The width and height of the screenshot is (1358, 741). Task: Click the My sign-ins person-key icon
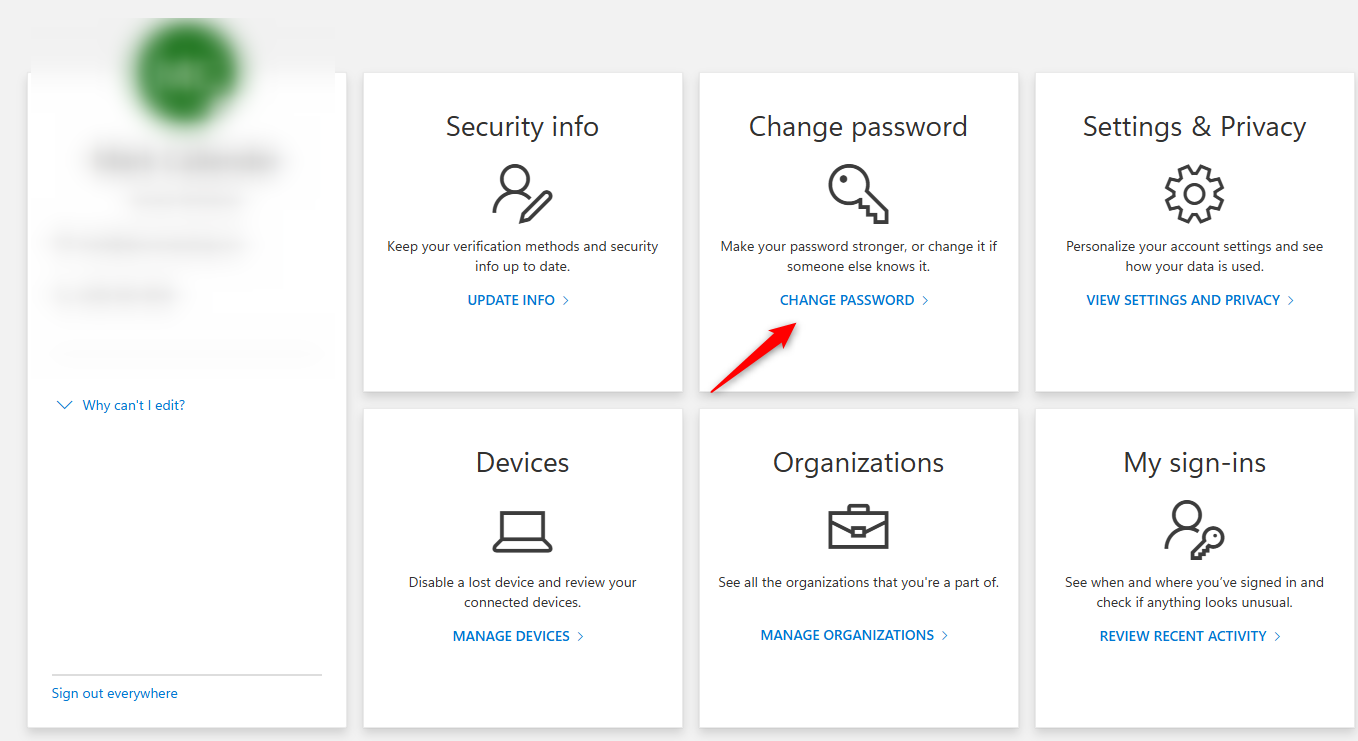pos(1194,530)
